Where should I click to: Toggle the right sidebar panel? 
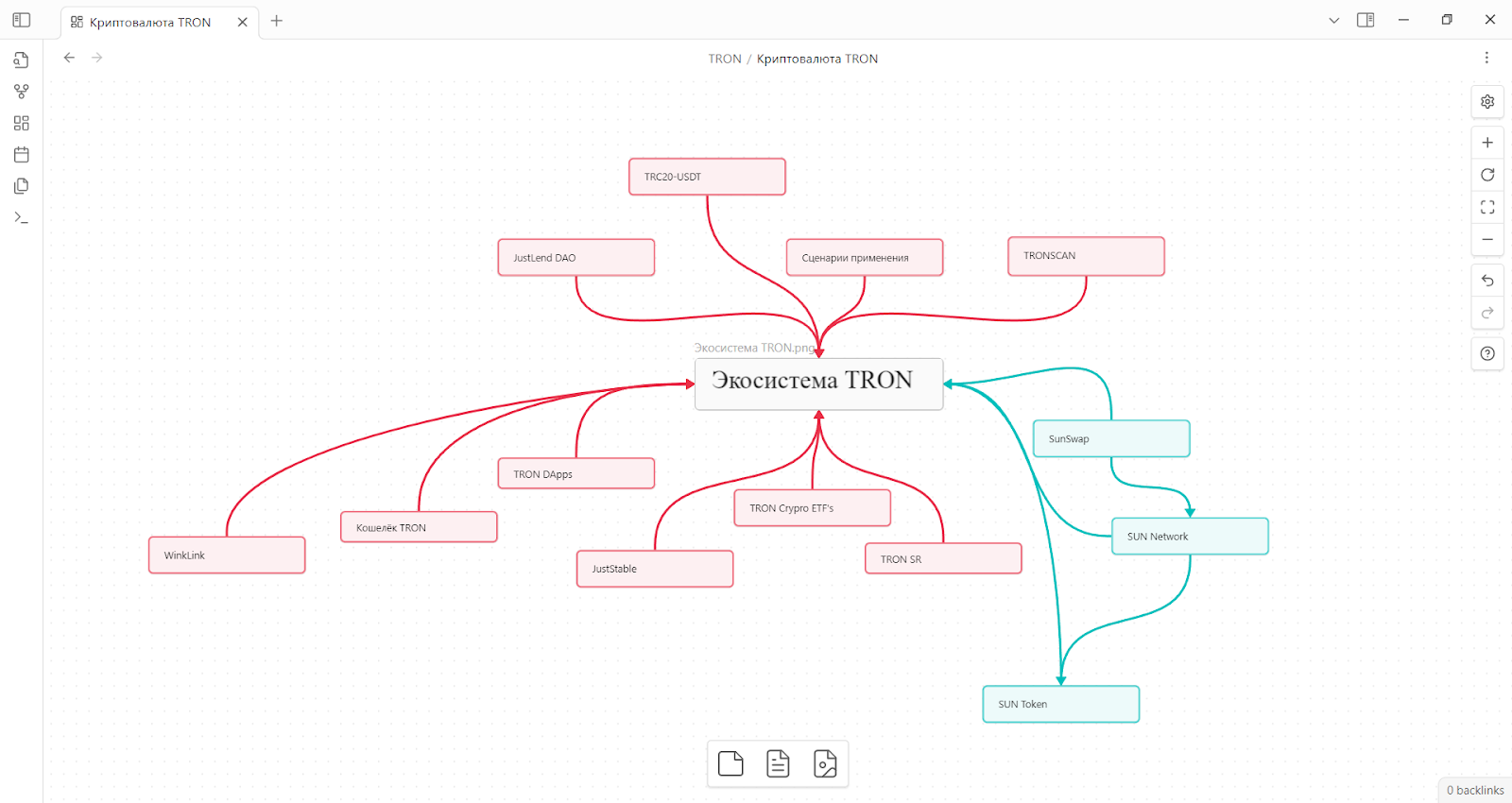[1366, 20]
